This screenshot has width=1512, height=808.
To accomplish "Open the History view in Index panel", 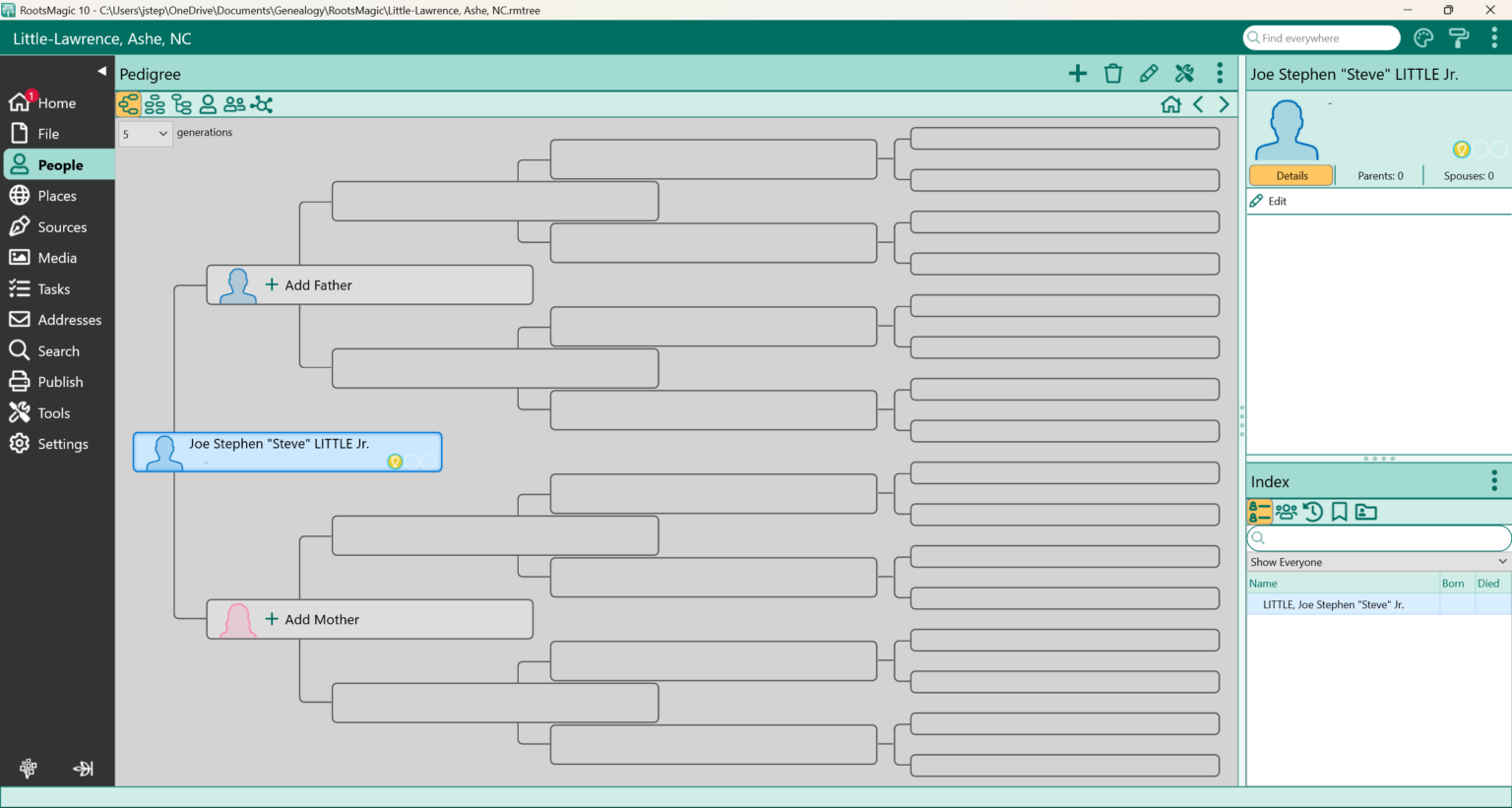I will pos(1312,512).
